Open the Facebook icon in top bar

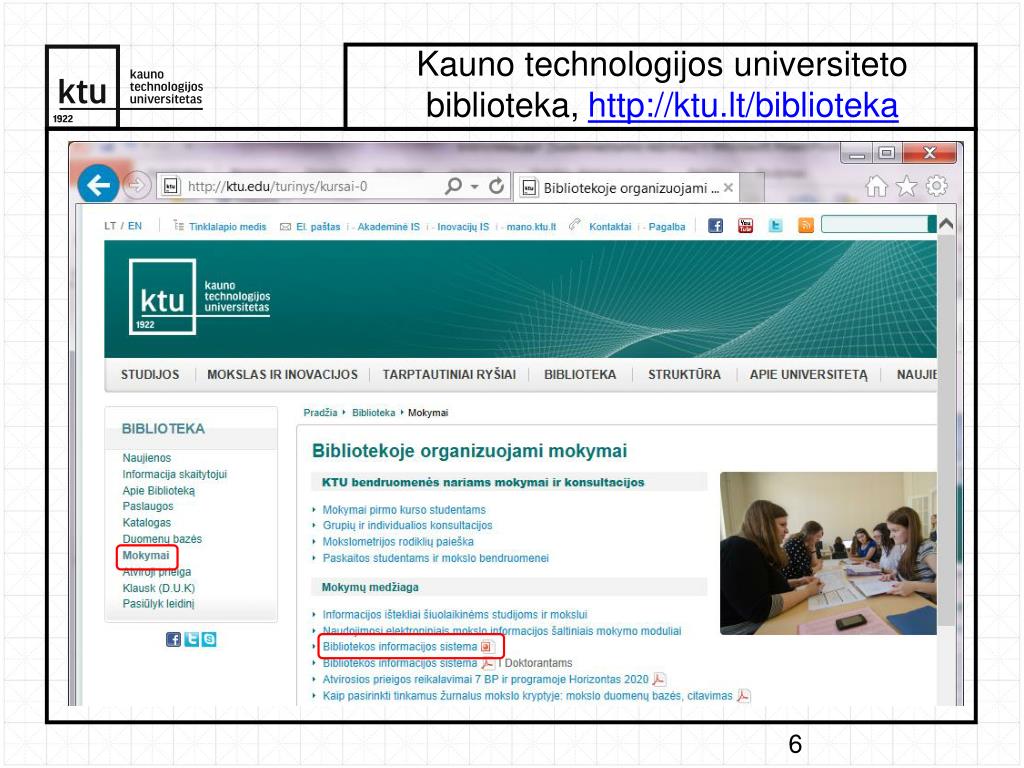(x=716, y=226)
